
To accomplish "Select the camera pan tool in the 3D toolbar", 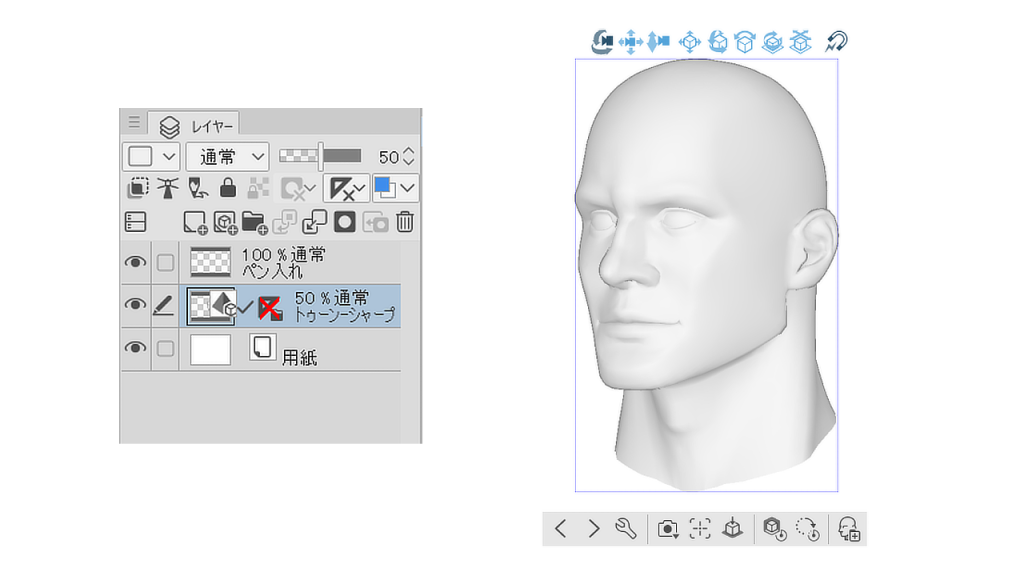I will 630,40.
